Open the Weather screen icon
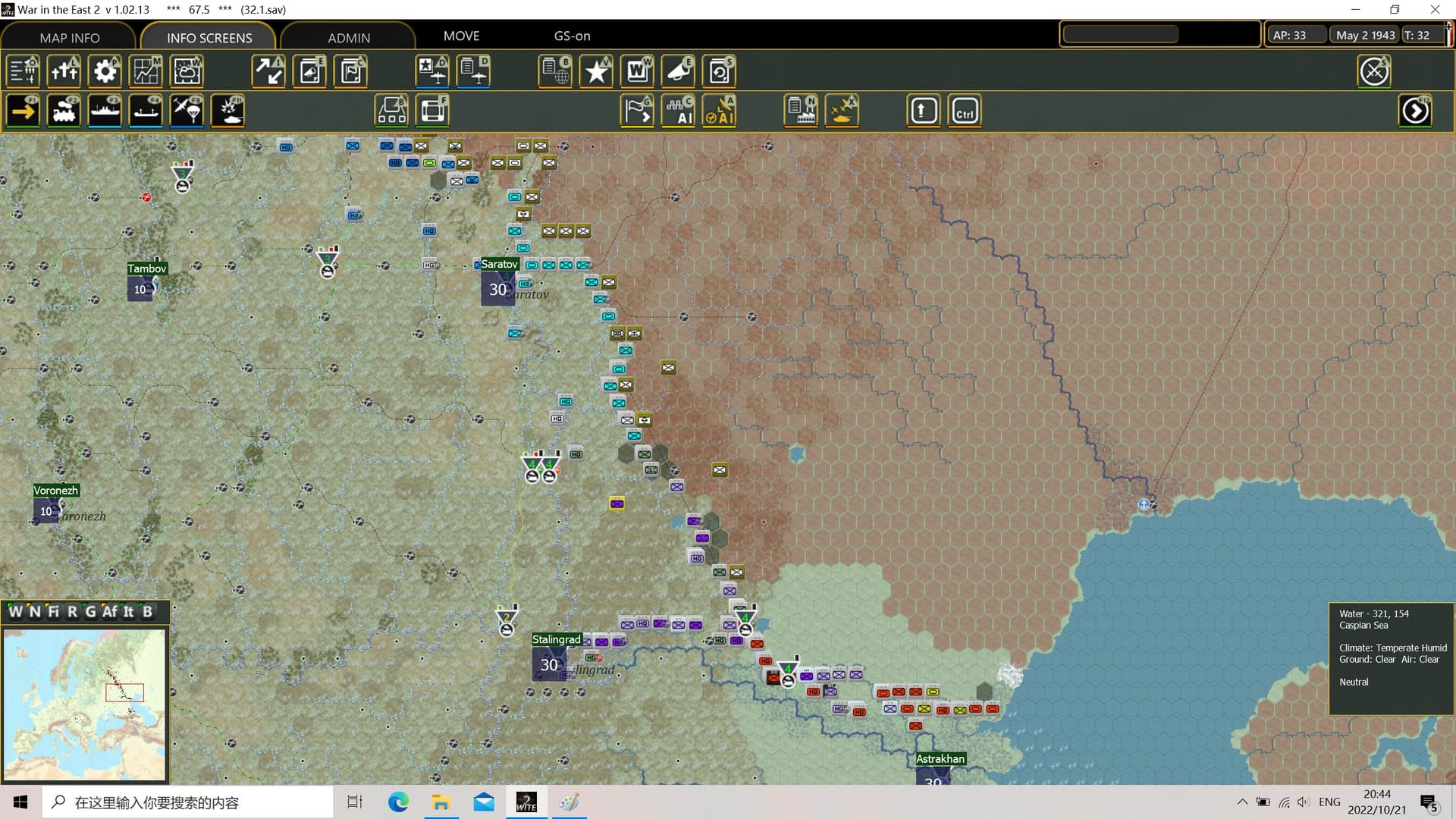 187,71
